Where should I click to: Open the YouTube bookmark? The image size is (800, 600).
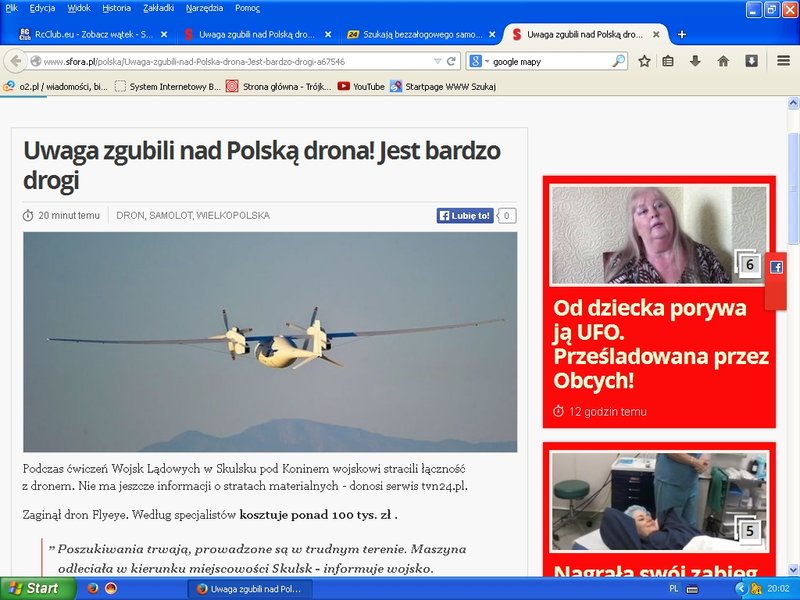[361, 87]
